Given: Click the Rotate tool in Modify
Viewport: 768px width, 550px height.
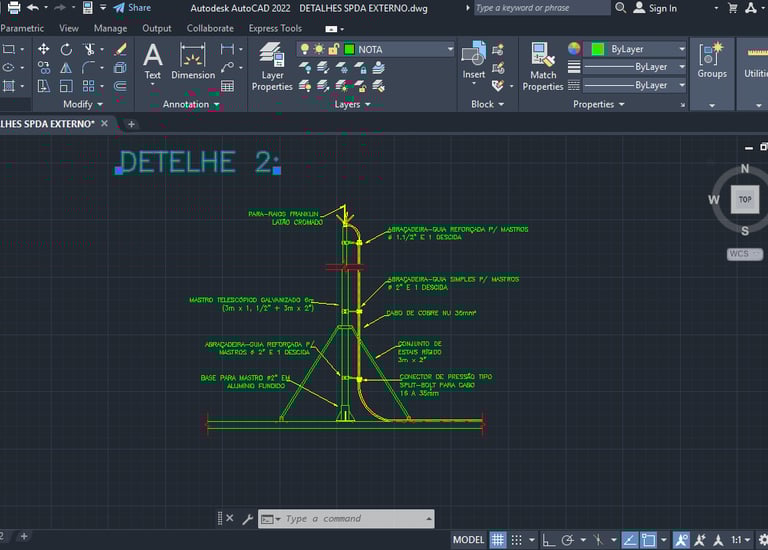Looking at the screenshot, I should (66, 49).
